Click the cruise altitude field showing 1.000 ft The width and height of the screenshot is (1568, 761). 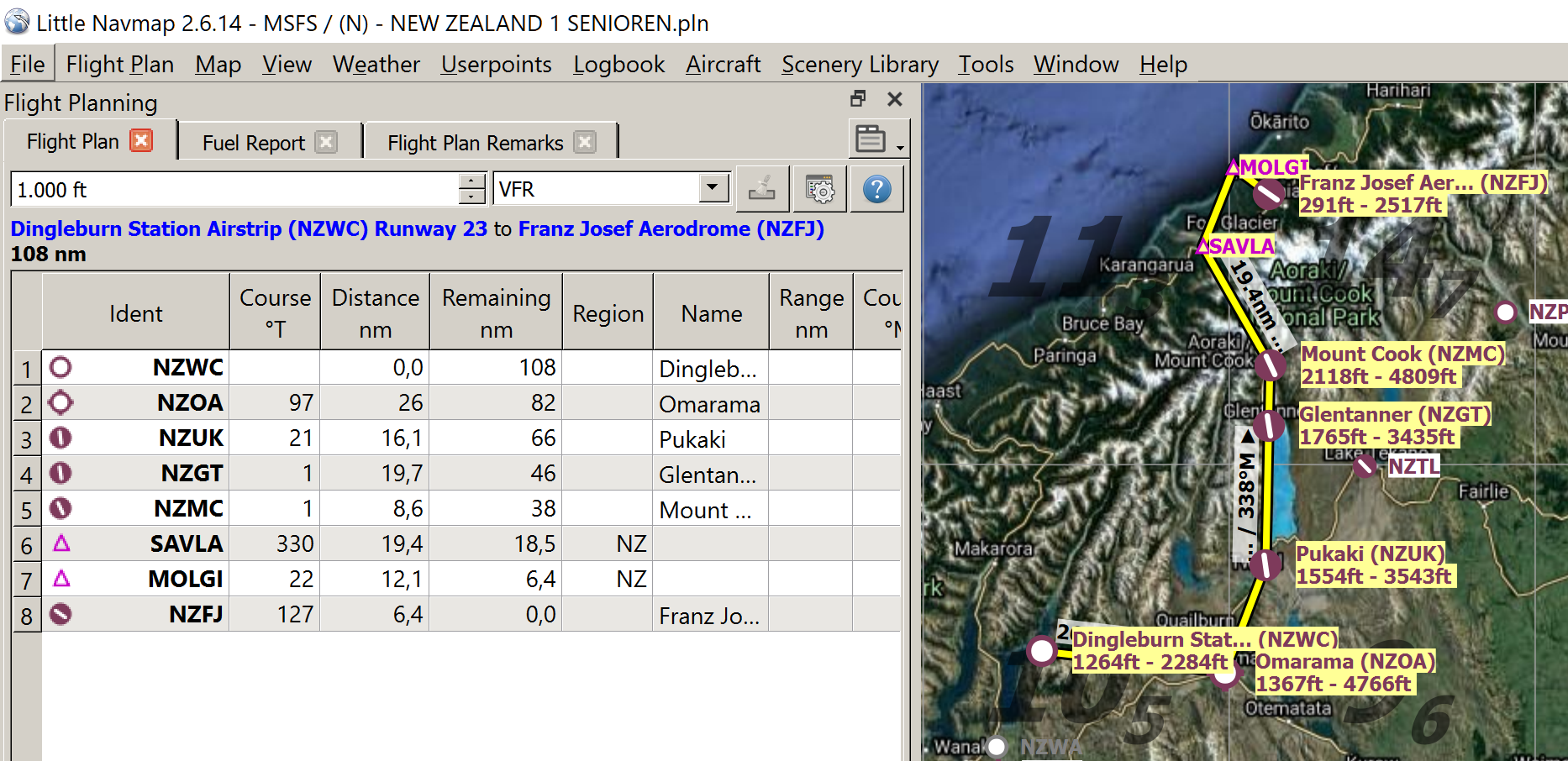[234, 189]
